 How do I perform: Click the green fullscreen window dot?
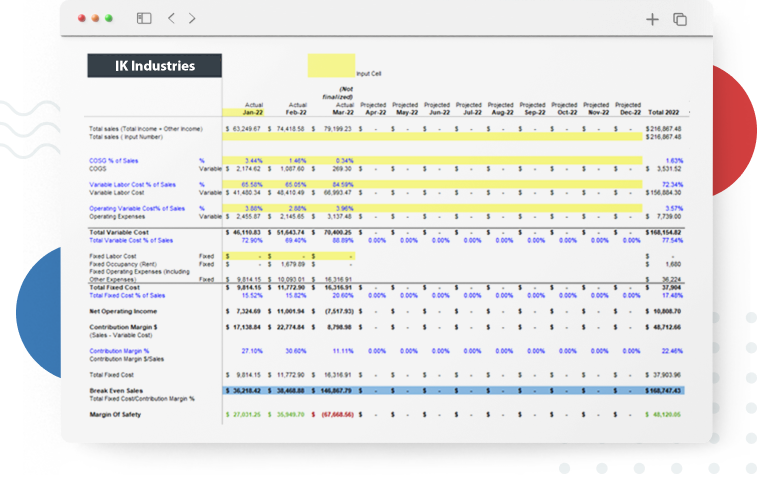click(x=109, y=18)
